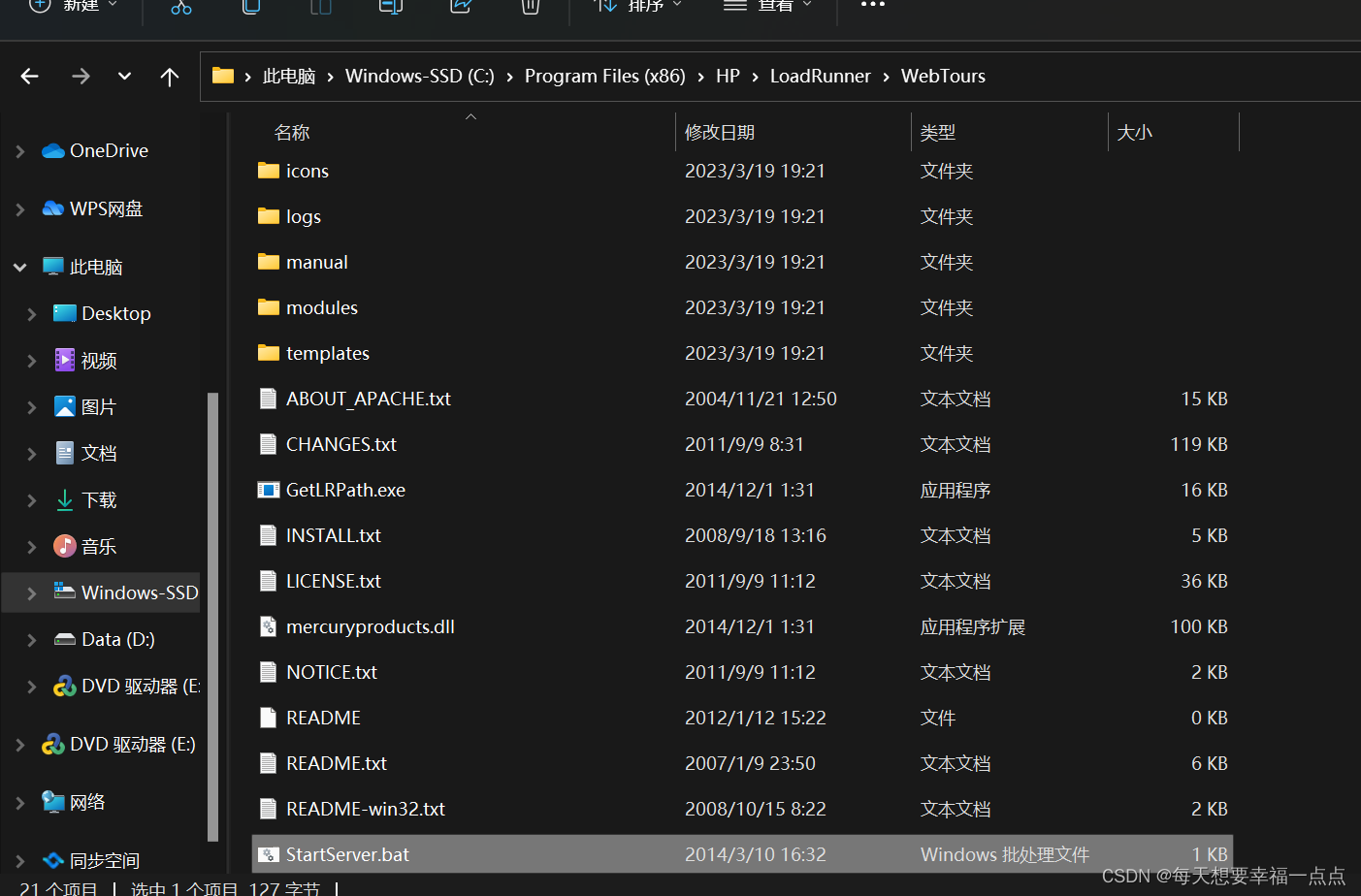Expand 视频 tree node
The image size is (1361, 896).
[32, 361]
